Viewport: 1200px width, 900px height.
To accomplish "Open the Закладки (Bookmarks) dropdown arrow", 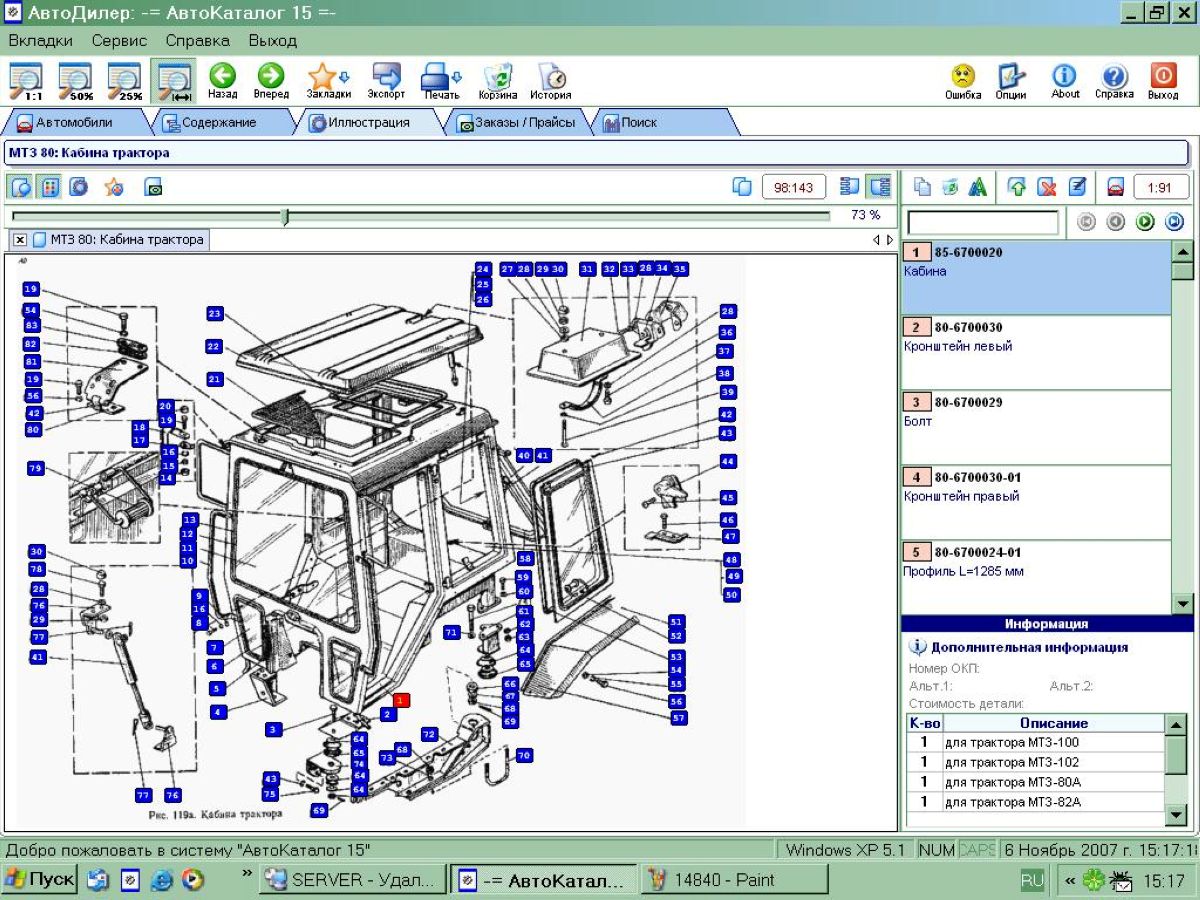I will point(345,77).
